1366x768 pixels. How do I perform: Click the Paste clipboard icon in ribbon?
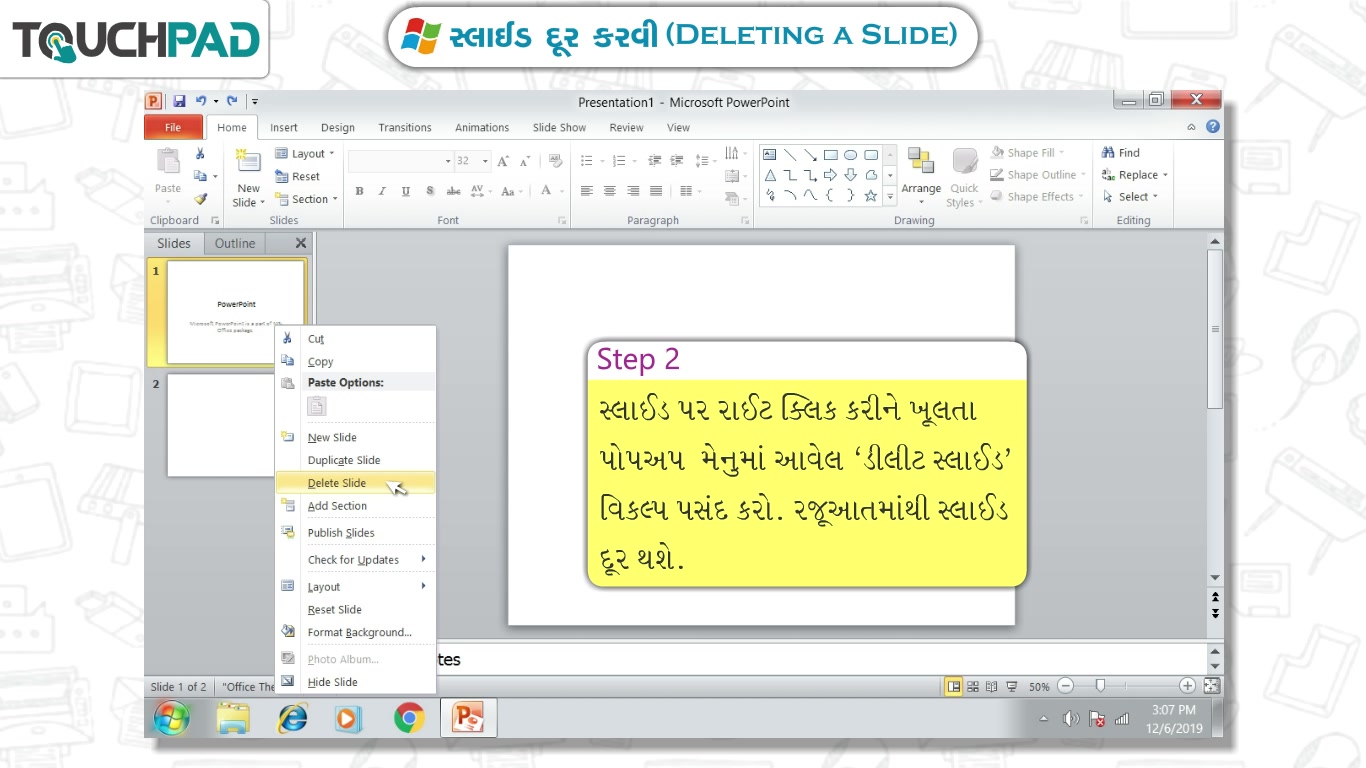pyautogui.click(x=168, y=161)
